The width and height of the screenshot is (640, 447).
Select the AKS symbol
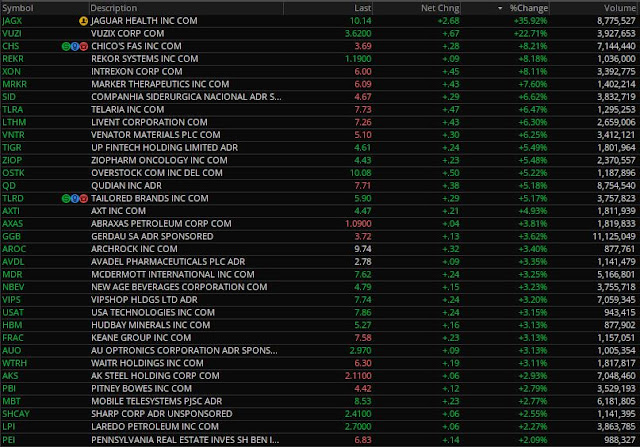pyautogui.click(x=10, y=376)
